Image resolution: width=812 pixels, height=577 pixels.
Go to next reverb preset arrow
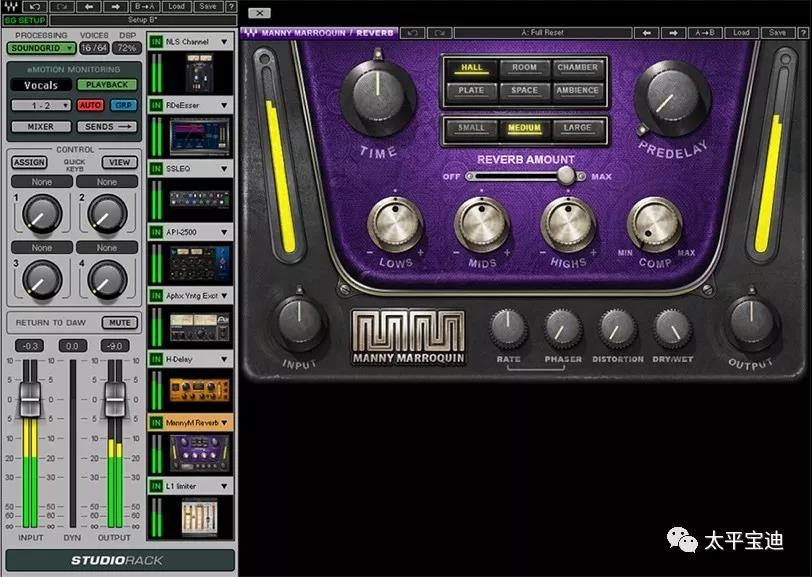coord(673,33)
